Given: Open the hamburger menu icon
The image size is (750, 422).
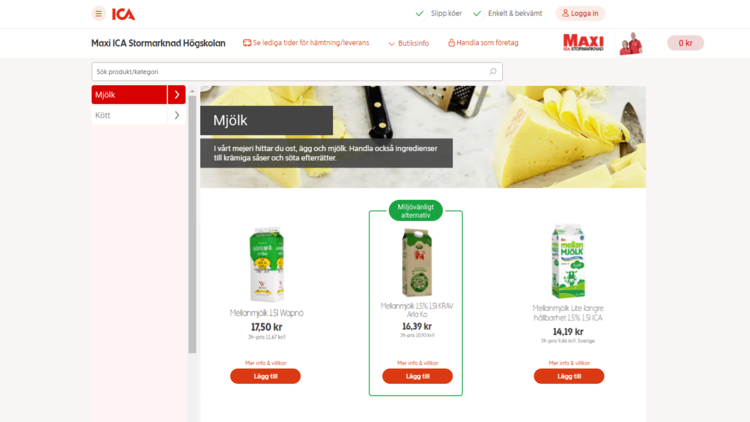Looking at the screenshot, I should (99, 14).
